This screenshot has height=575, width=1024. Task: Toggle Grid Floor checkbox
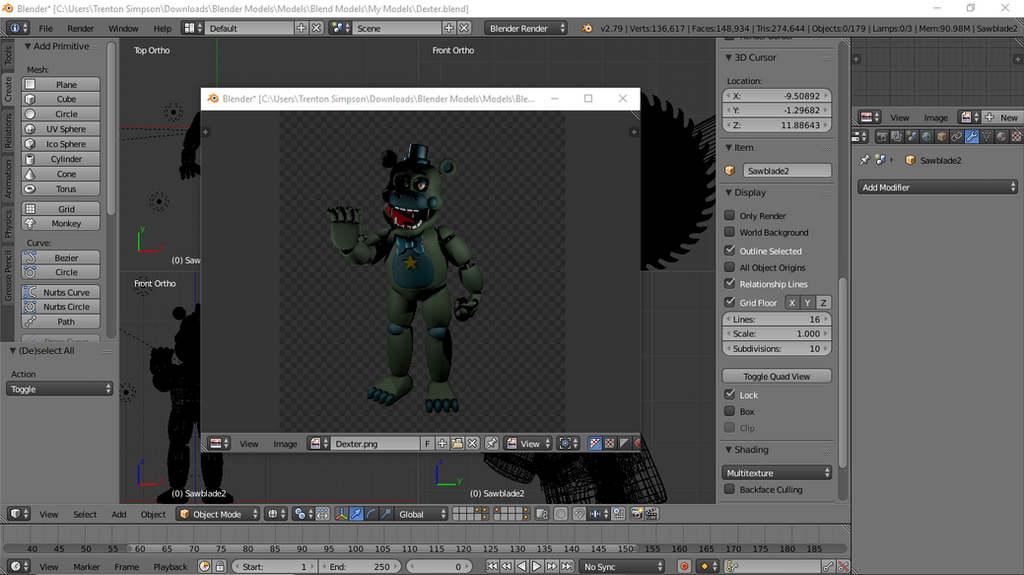(729, 302)
